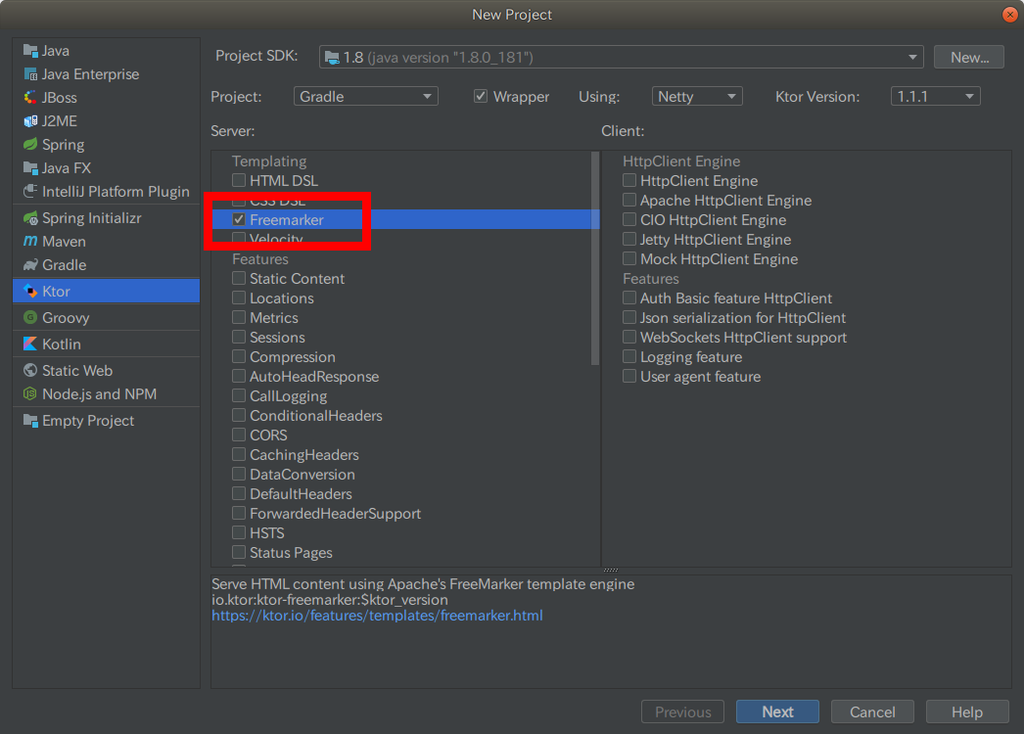
Task: Select the Empty Project row
Action: [106, 421]
